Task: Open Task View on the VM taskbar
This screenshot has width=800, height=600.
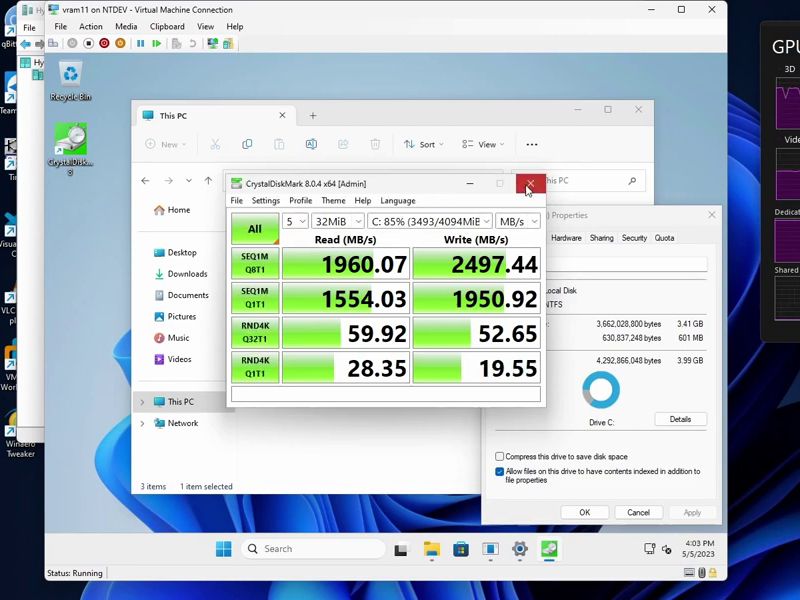Action: point(401,549)
